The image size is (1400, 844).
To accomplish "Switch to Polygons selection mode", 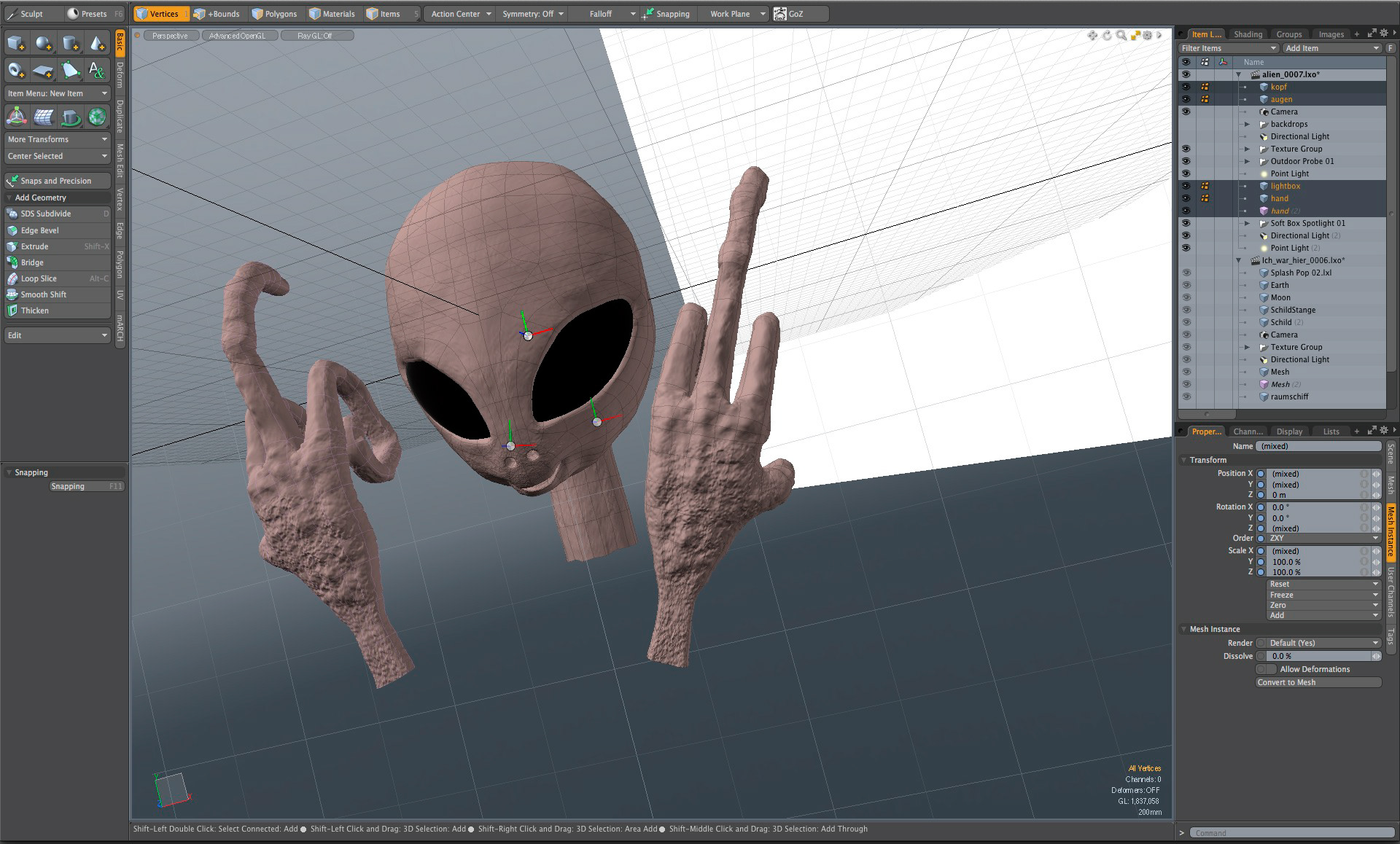I will (274, 14).
